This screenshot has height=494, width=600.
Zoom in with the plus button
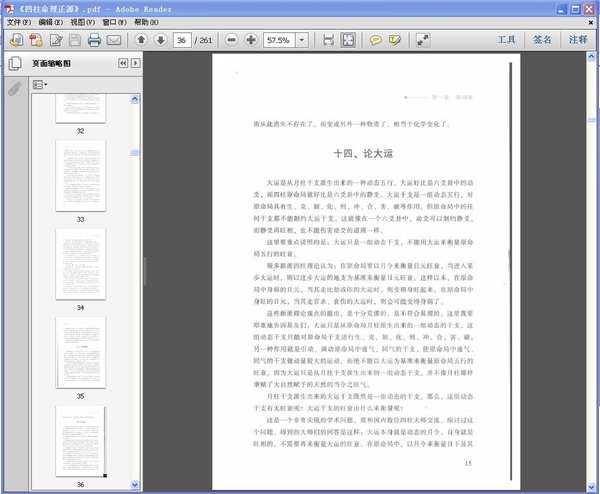pyautogui.click(x=250, y=40)
